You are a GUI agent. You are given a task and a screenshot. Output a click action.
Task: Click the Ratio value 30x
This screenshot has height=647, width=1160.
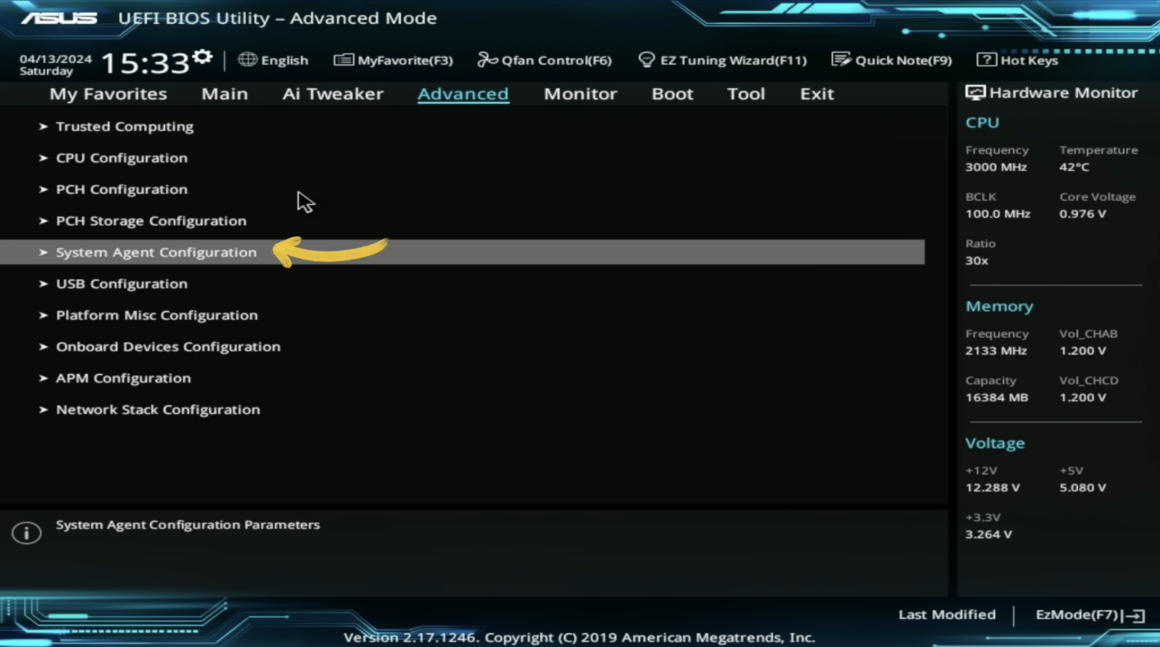[x=977, y=260]
